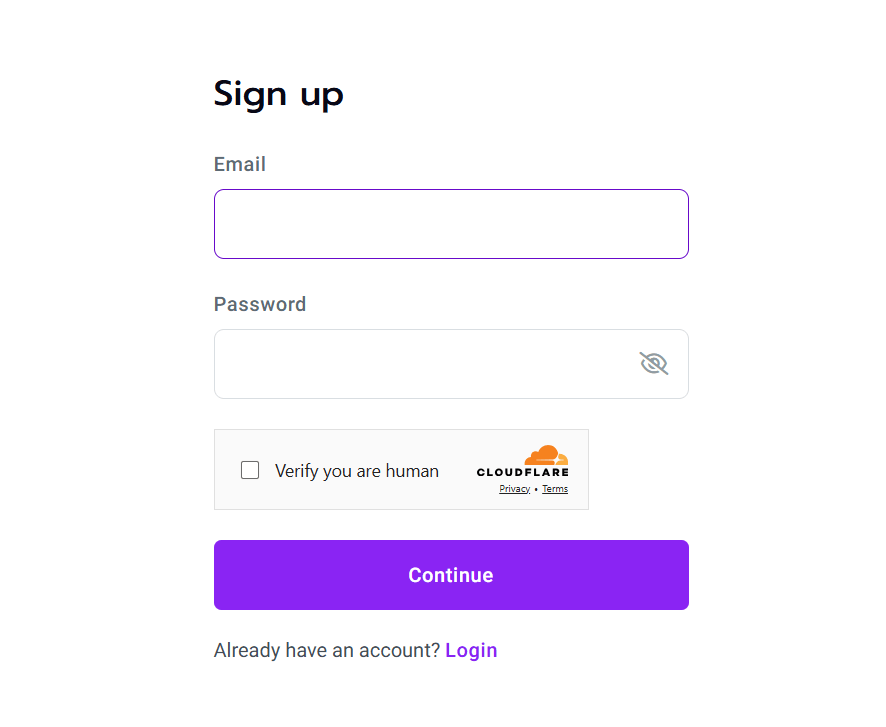Tick the Verify you are human checkbox
886x727 pixels.
[250, 470]
